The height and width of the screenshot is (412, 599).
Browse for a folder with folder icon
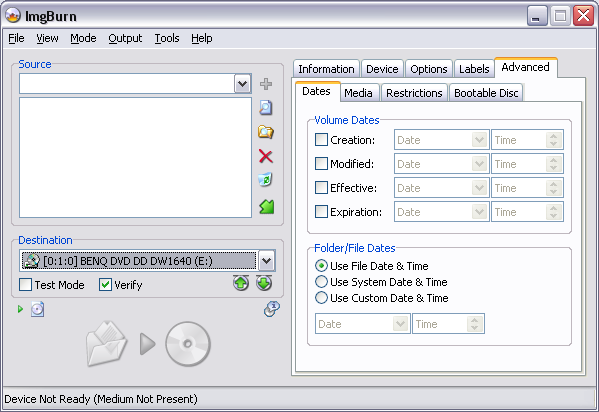coord(266,132)
